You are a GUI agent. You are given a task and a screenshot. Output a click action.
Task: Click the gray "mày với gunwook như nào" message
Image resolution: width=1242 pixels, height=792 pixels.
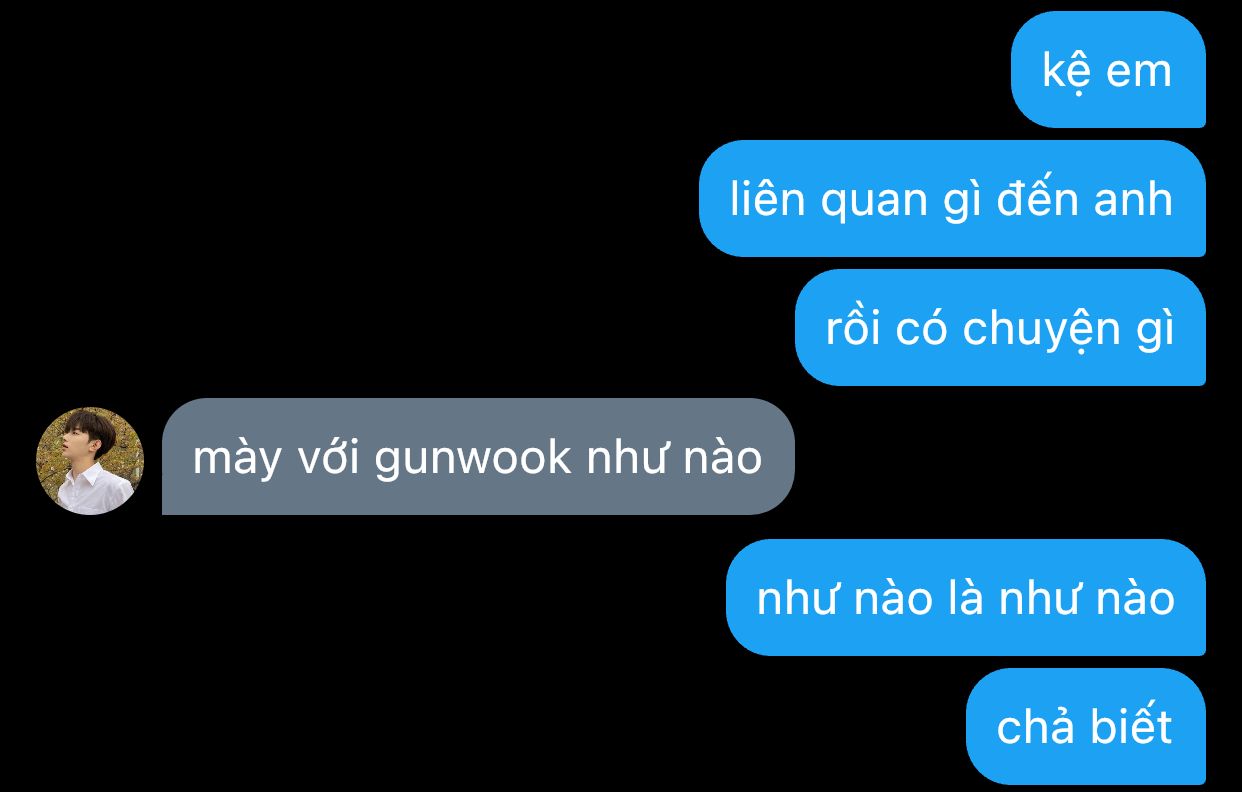(x=478, y=457)
